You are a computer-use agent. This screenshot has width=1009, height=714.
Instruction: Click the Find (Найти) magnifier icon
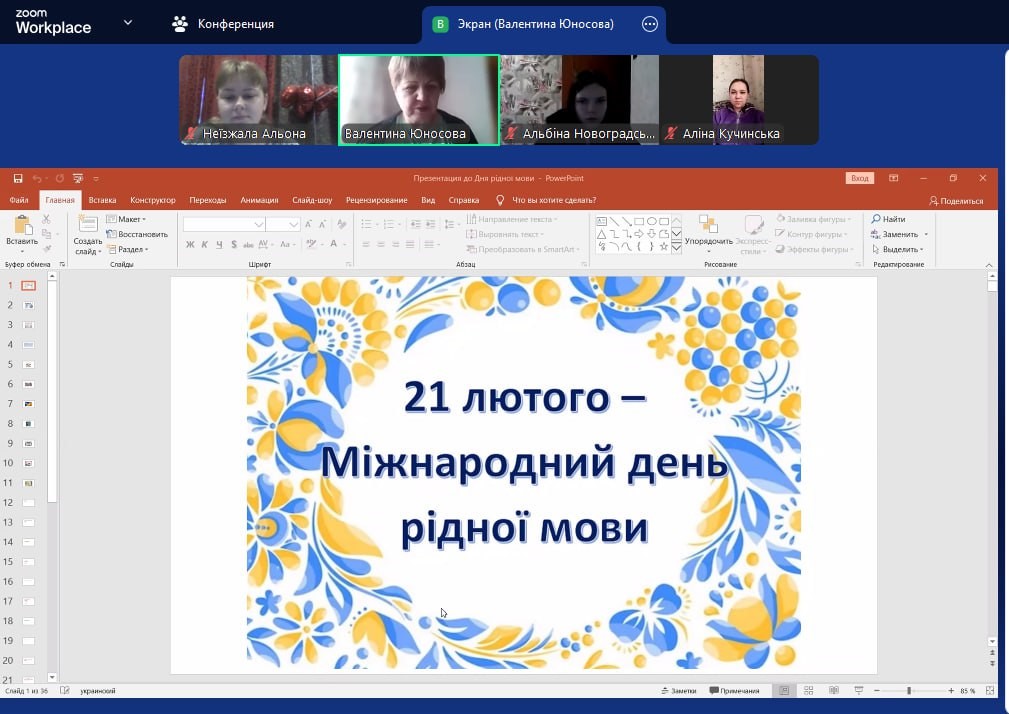(877, 219)
